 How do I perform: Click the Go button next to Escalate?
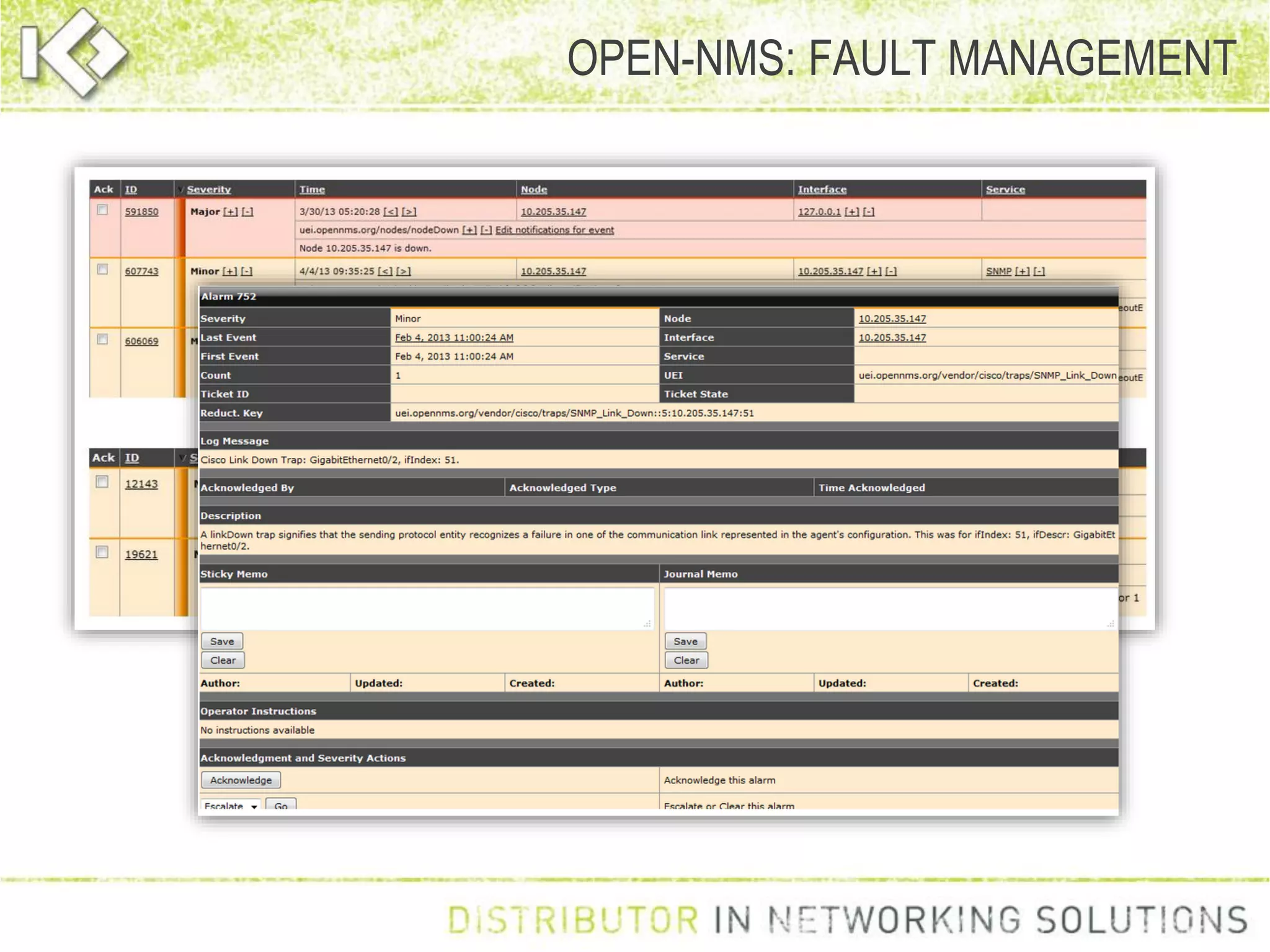coord(281,804)
